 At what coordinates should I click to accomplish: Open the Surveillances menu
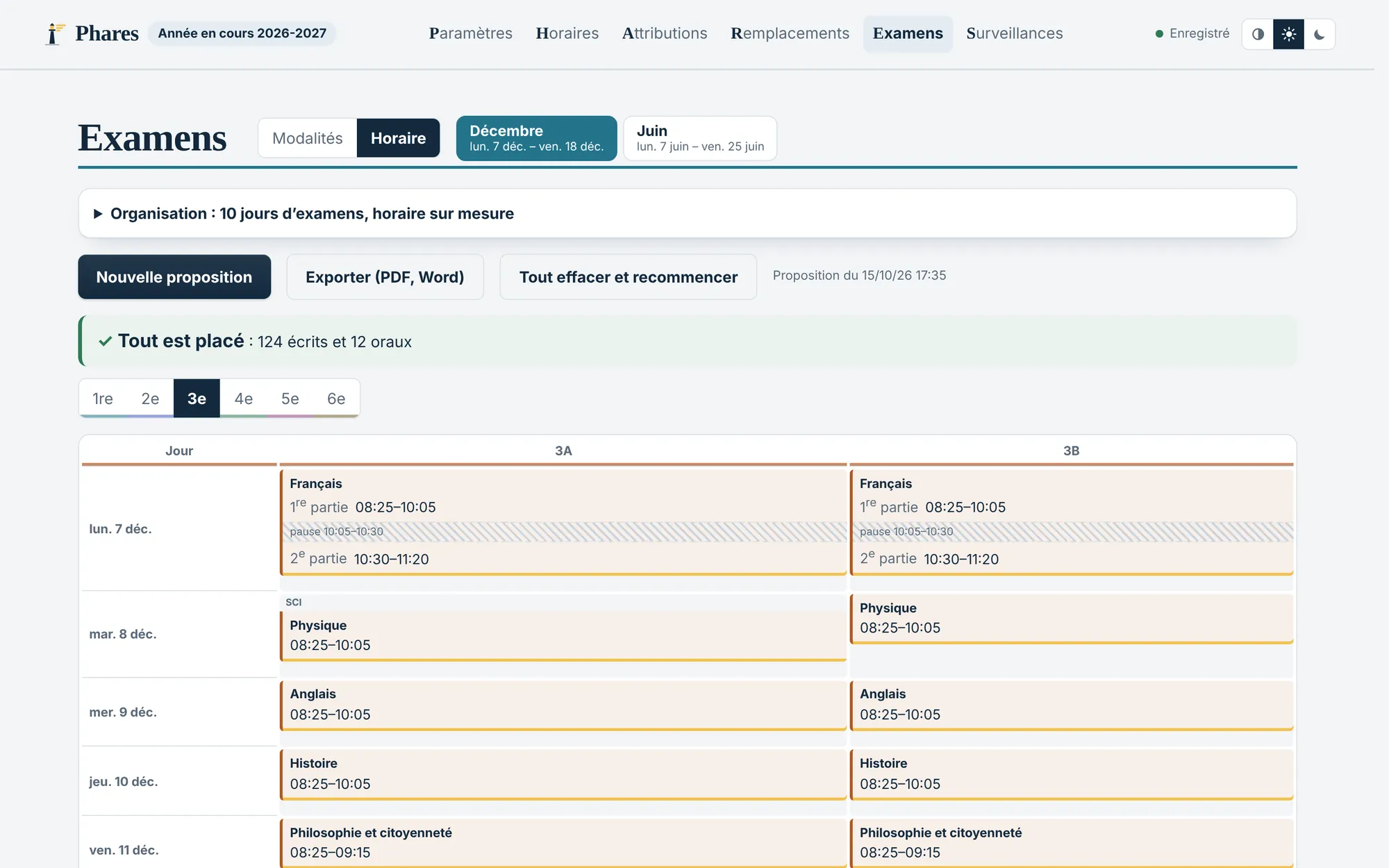(x=1014, y=33)
